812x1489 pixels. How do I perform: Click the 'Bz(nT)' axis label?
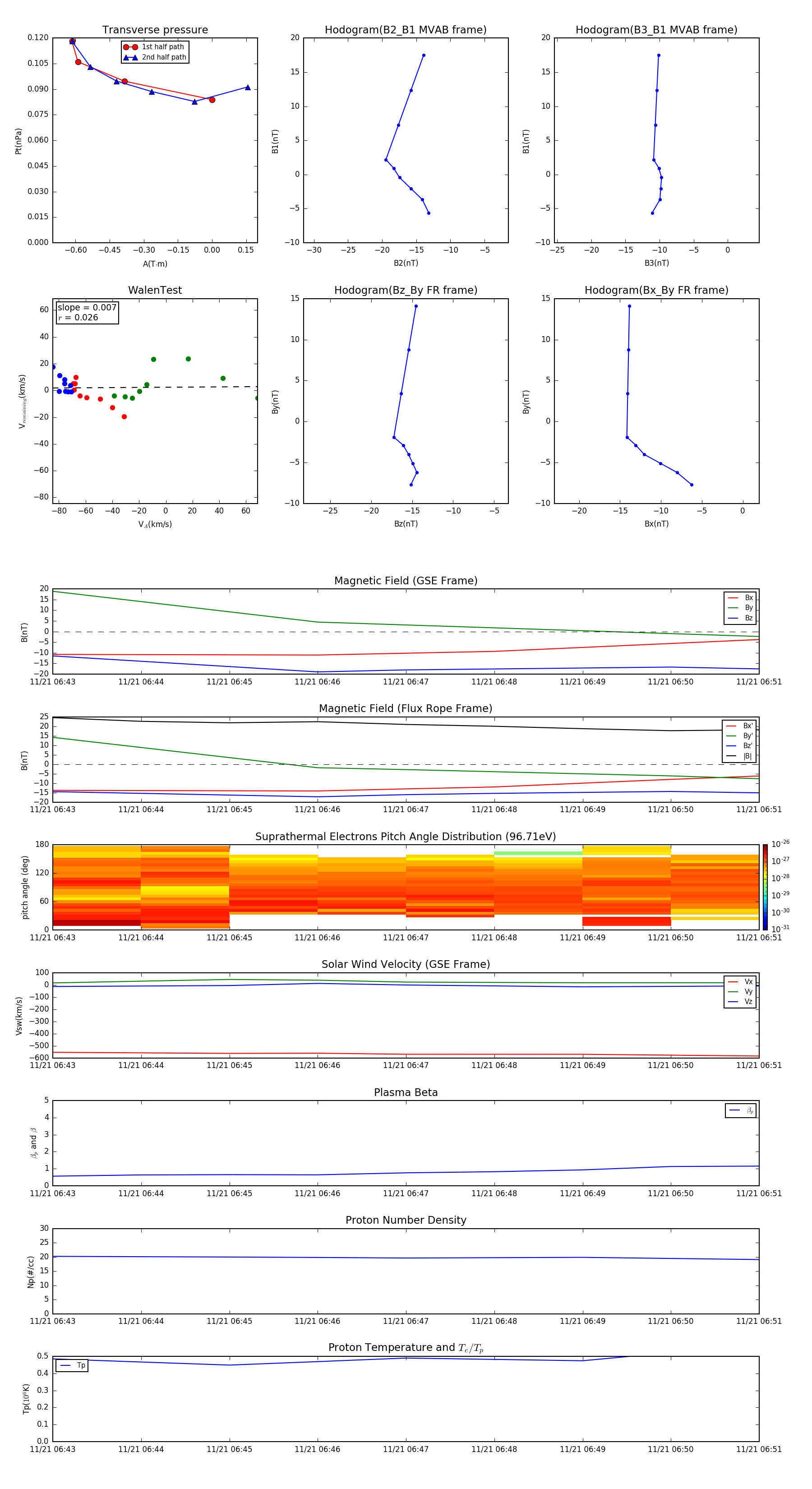pos(406,524)
